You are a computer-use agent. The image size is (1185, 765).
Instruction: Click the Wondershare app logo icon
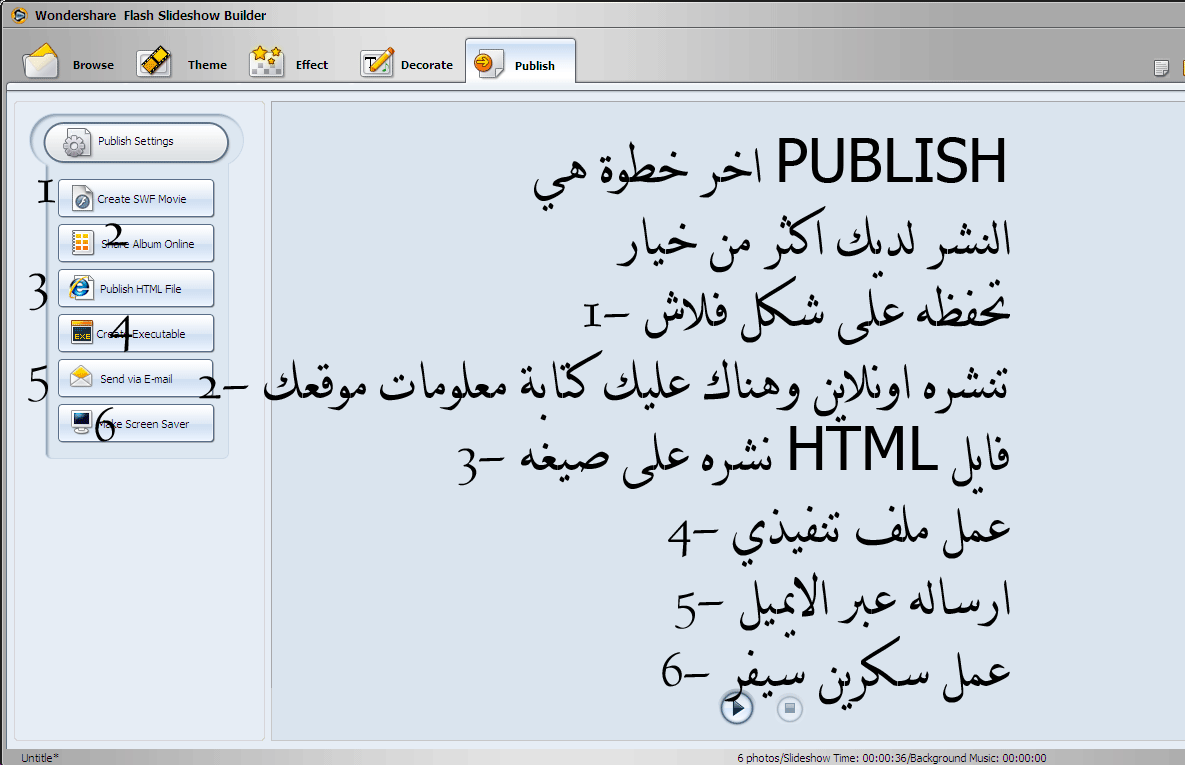click(x=19, y=15)
